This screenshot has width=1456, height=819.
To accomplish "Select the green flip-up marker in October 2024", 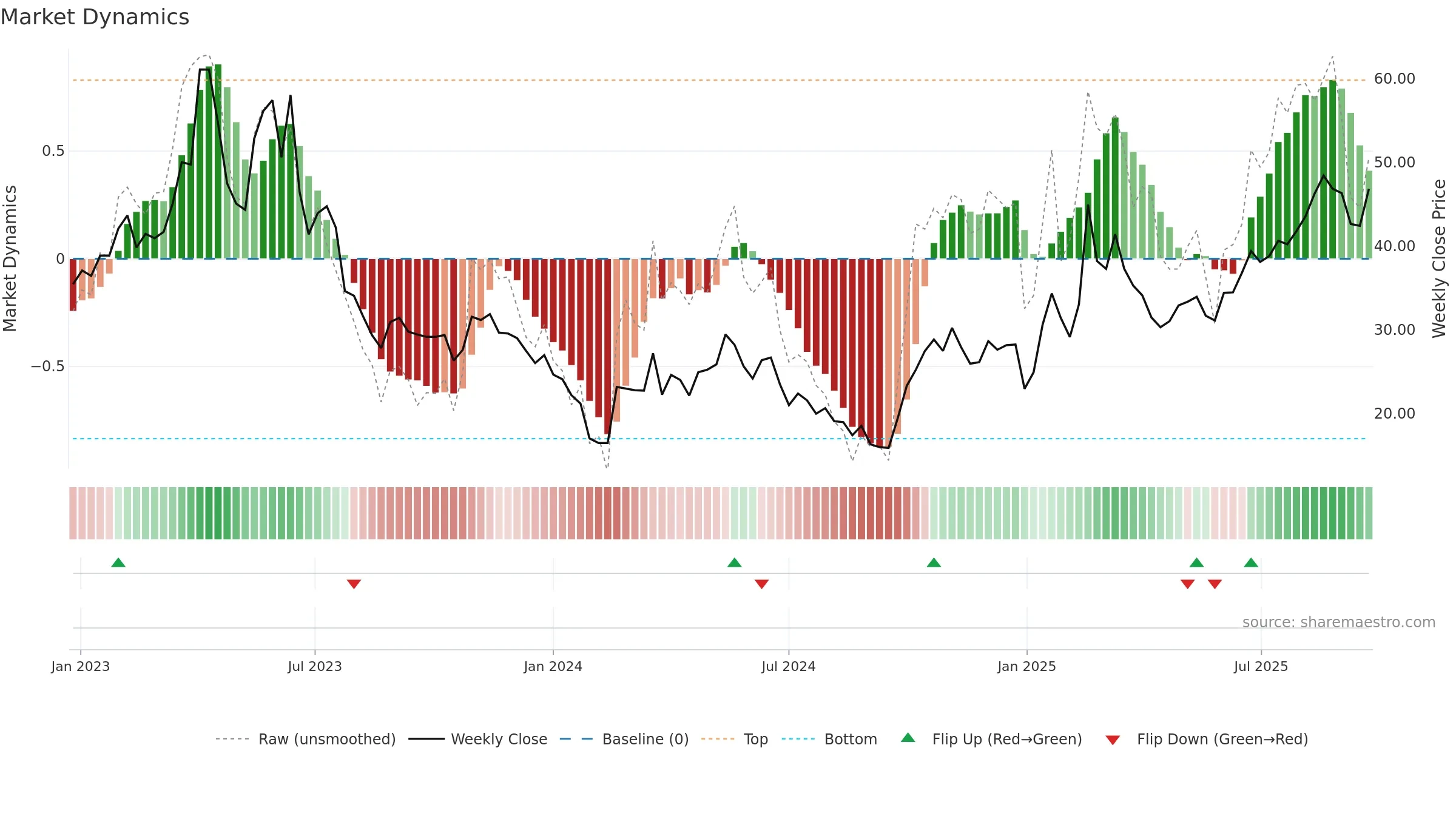I will 934,562.
